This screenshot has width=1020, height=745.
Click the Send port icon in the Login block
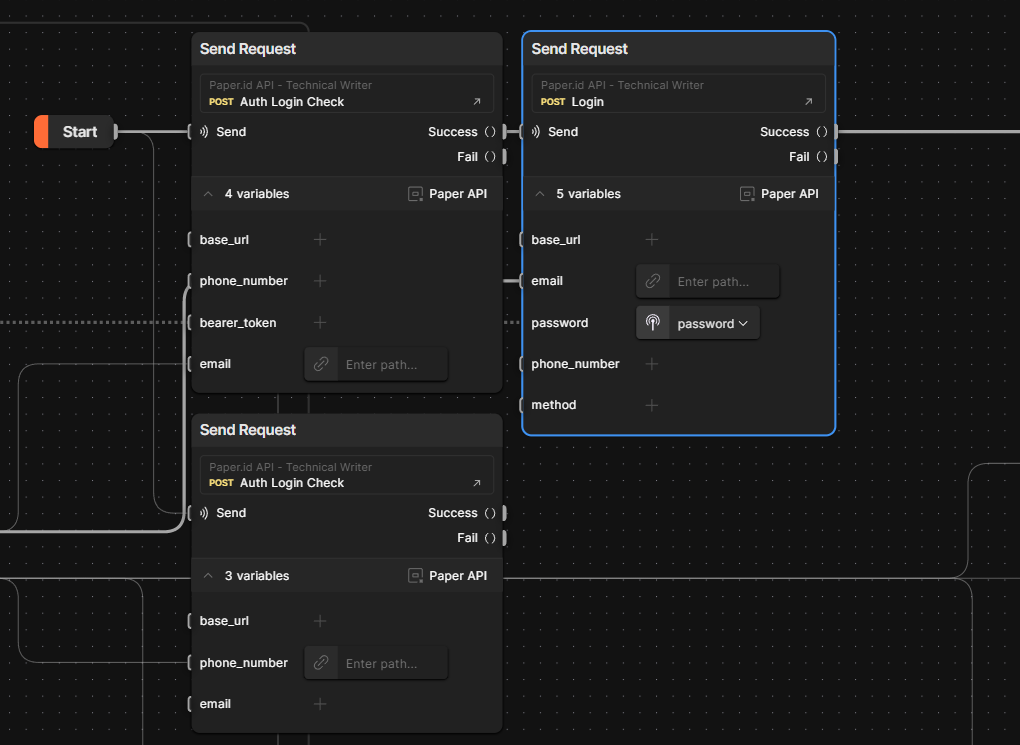(535, 131)
